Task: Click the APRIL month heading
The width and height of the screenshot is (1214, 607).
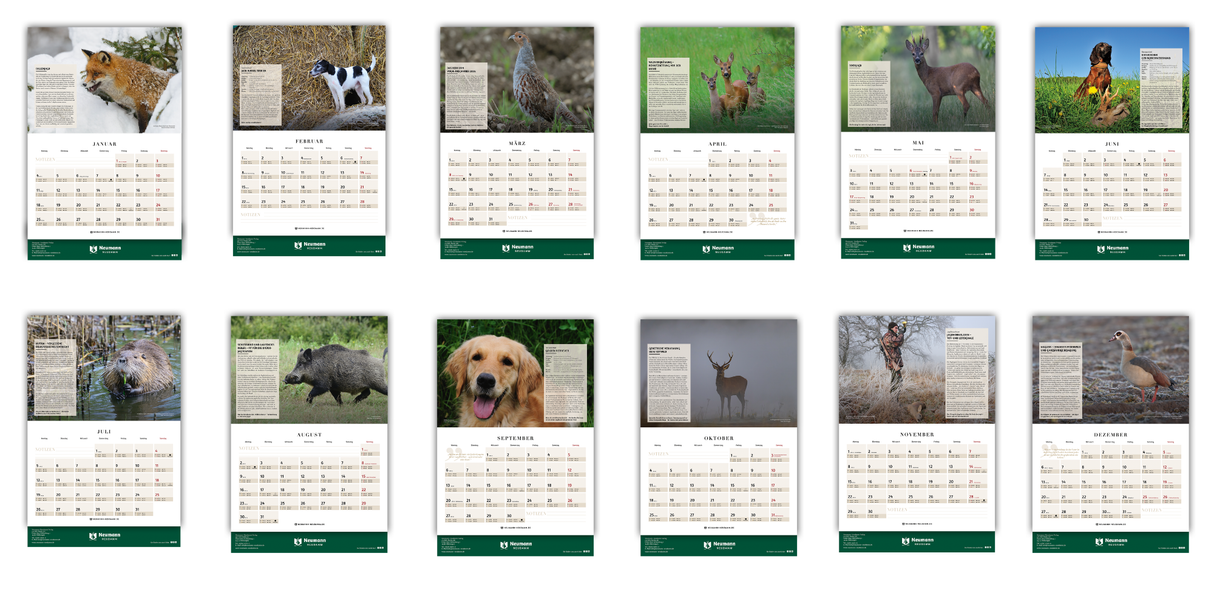Action: point(717,144)
